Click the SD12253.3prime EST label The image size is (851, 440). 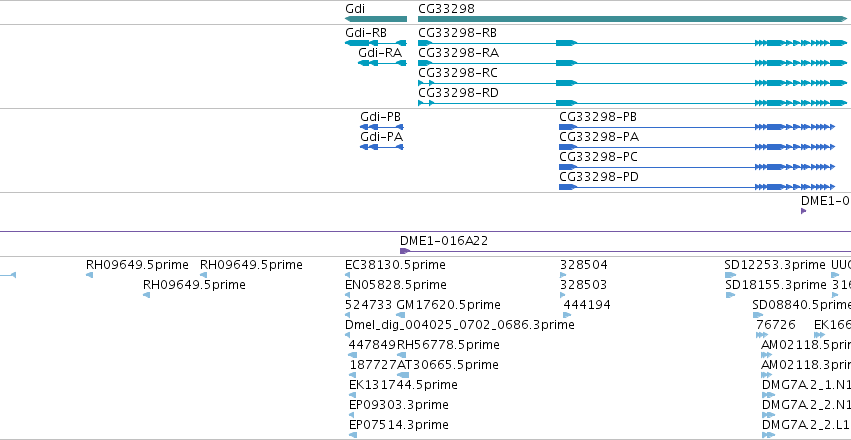774,265
